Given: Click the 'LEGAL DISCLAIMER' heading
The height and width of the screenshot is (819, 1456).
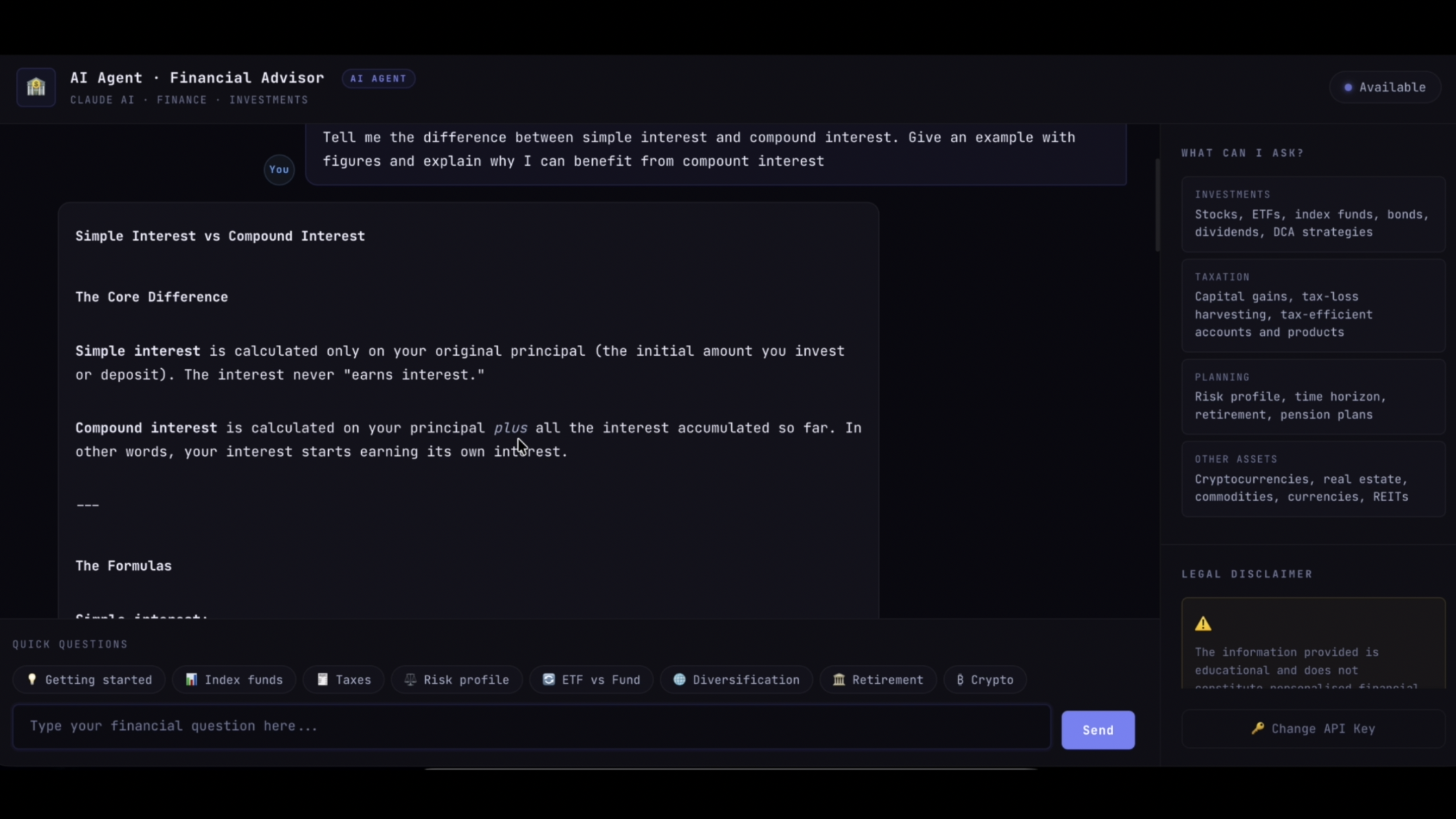Looking at the screenshot, I should (1247, 574).
